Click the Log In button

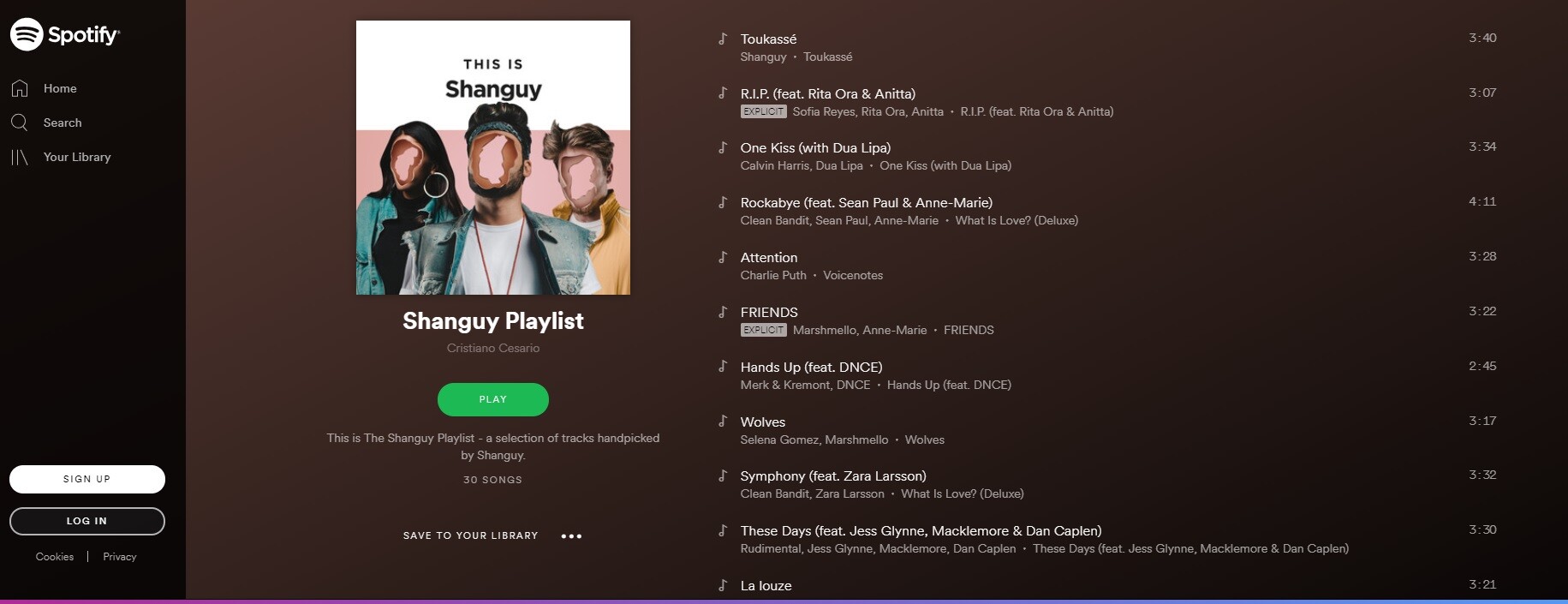click(87, 521)
